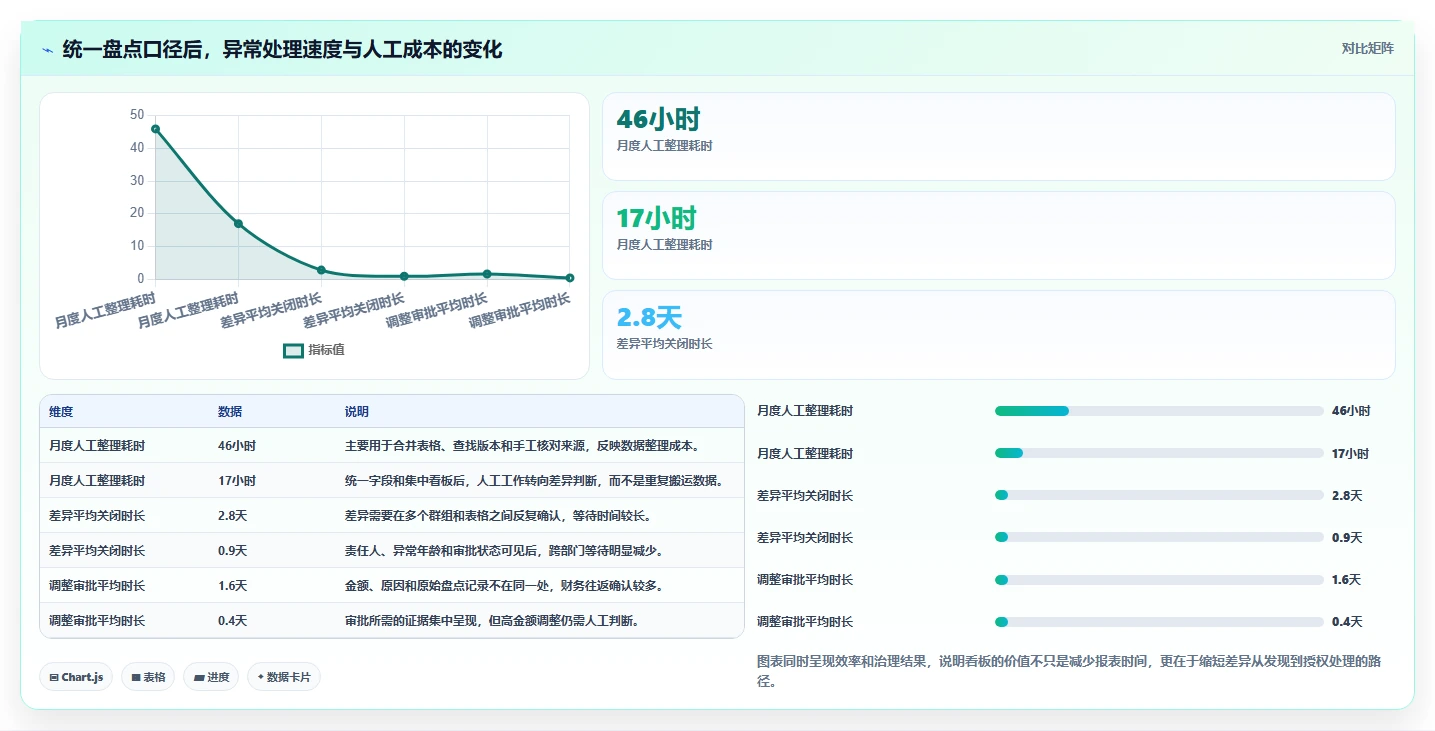Click the 数据 table column header
Image resolution: width=1435 pixels, height=731 pixels.
230,412
